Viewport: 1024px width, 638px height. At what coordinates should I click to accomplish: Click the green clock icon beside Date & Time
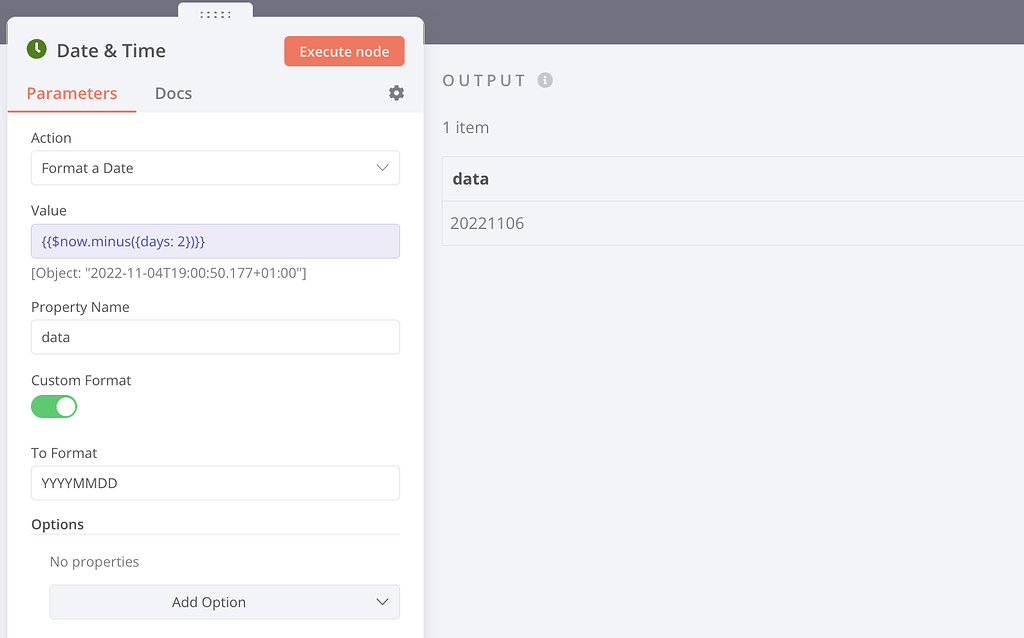tap(35, 49)
